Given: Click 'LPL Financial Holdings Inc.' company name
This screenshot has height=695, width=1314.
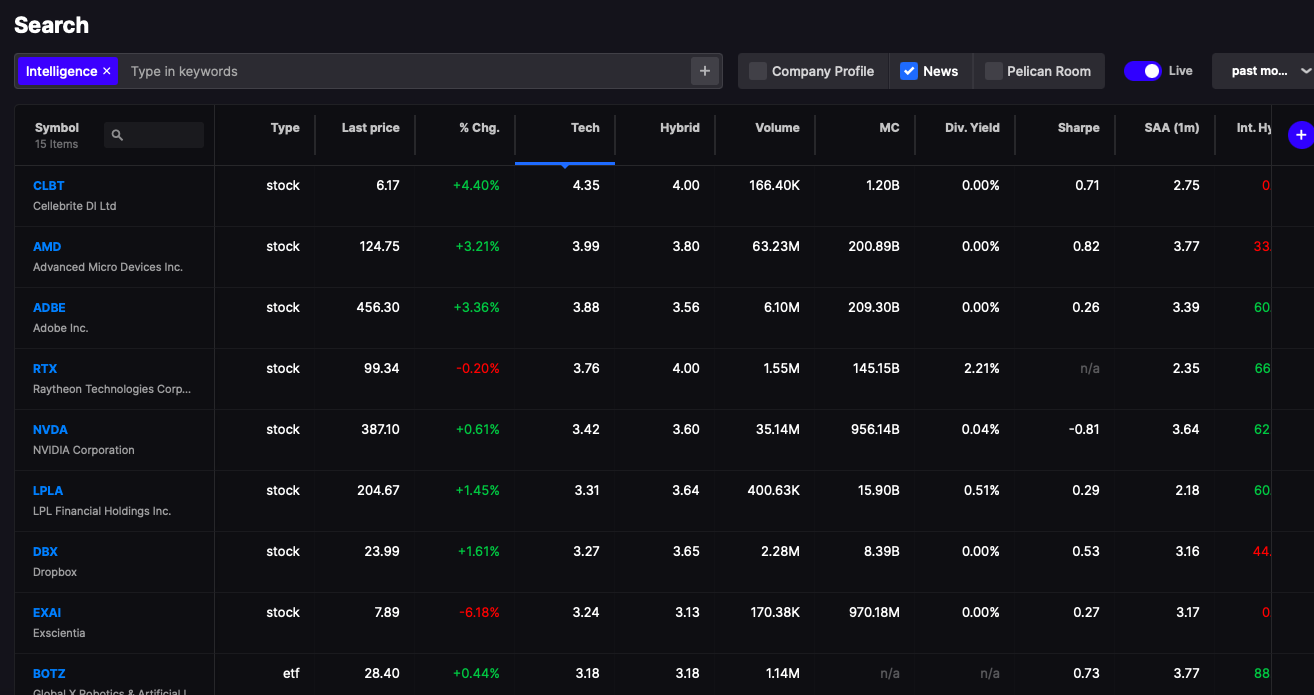Looking at the screenshot, I should pyautogui.click(x=102, y=511).
